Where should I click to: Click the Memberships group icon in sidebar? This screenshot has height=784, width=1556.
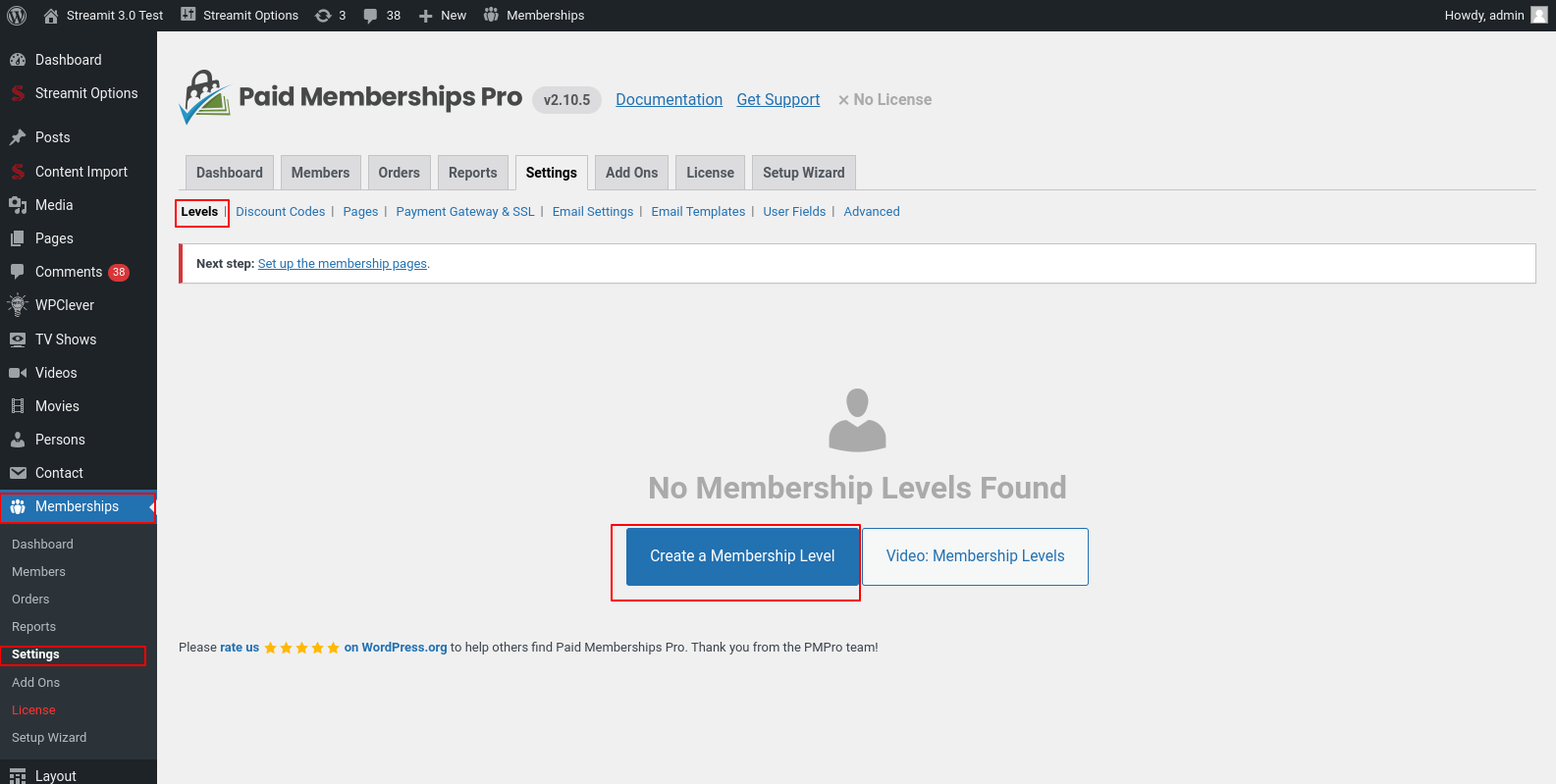(18, 506)
